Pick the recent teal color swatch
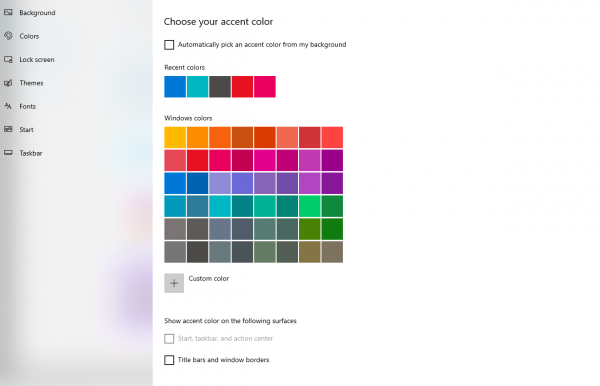This screenshot has height=386, width=600. [x=197, y=87]
